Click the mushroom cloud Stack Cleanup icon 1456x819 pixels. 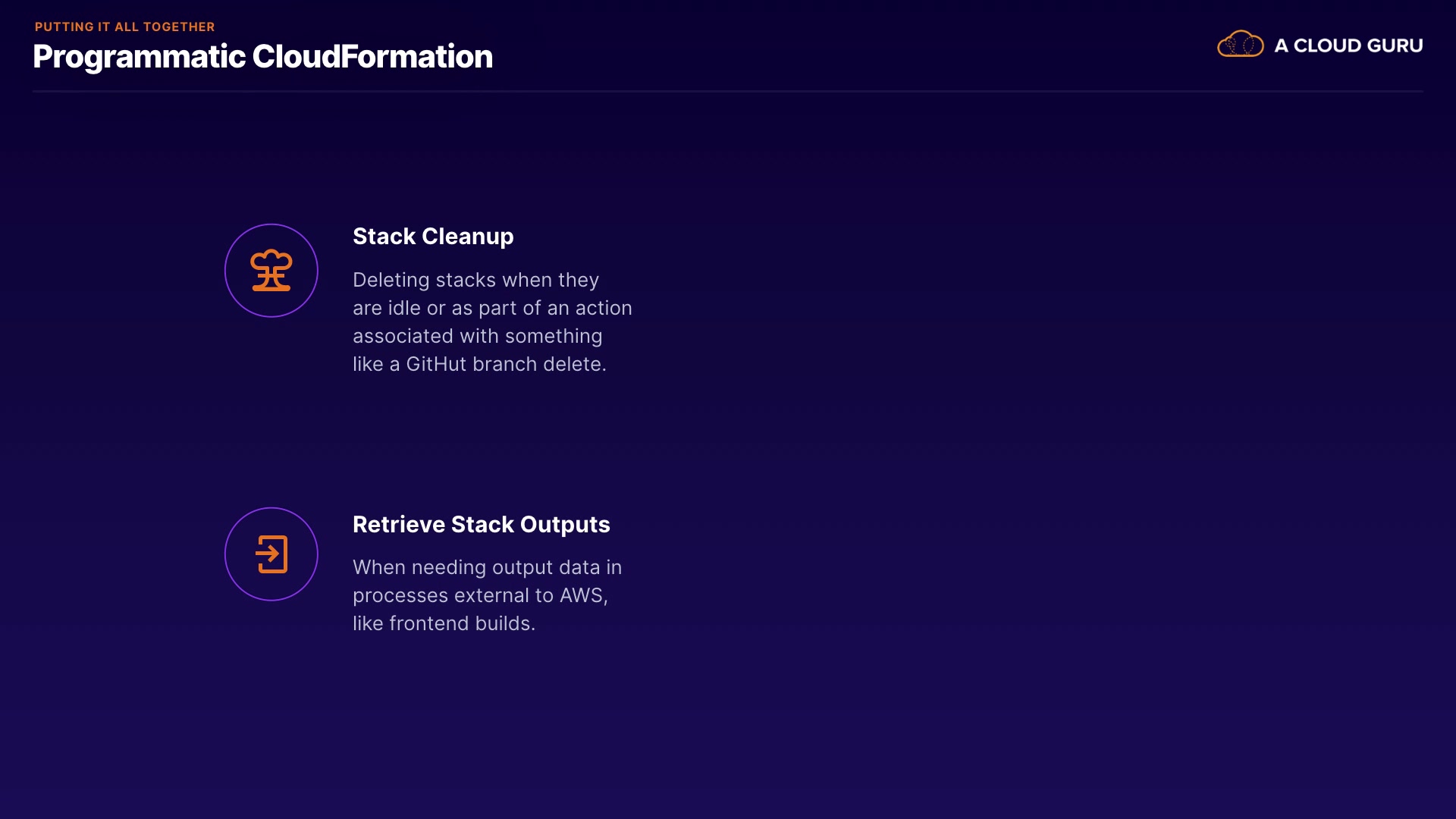(271, 271)
